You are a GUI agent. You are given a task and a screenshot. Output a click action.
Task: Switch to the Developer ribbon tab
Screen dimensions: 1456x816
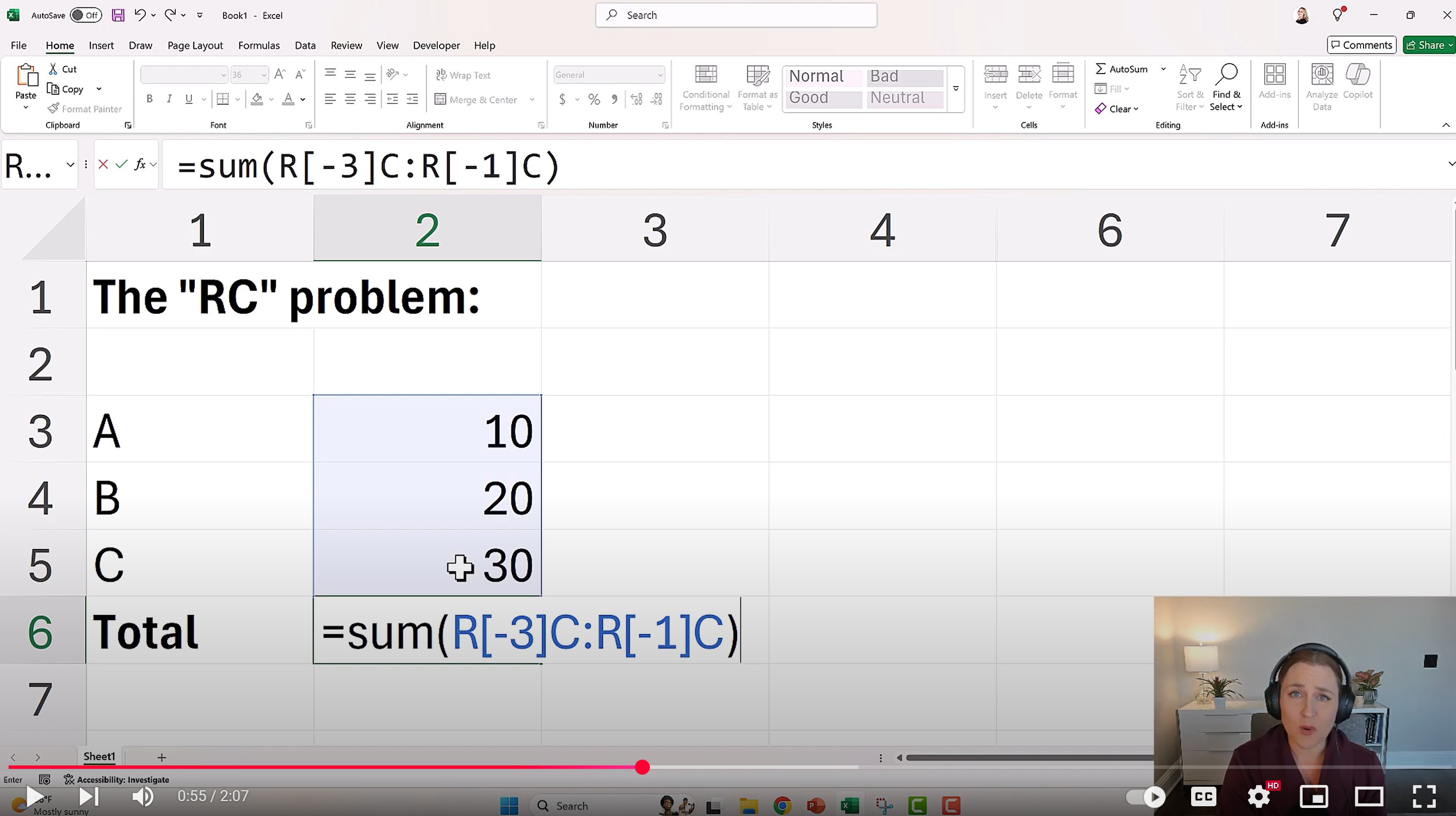(x=436, y=45)
